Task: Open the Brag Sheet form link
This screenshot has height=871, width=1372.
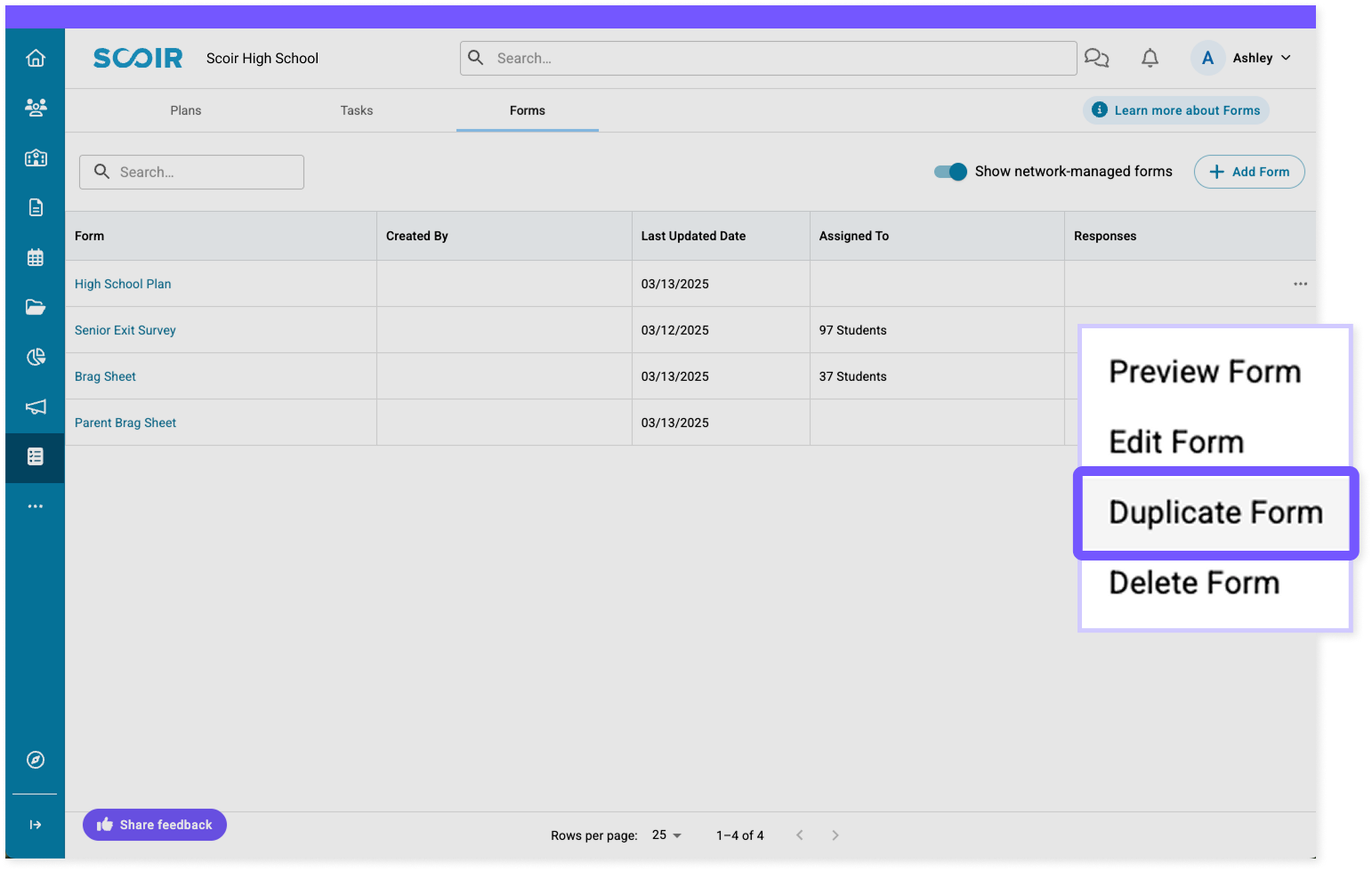Action: 105,376
